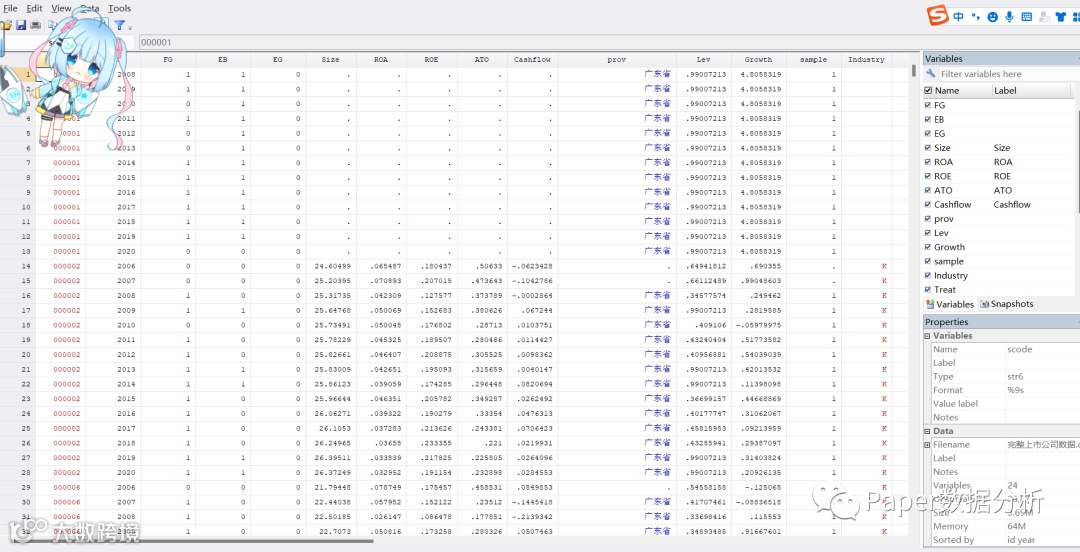
Task: Open the toolbar overflow arrow beside filter
Action: (130, 26)
